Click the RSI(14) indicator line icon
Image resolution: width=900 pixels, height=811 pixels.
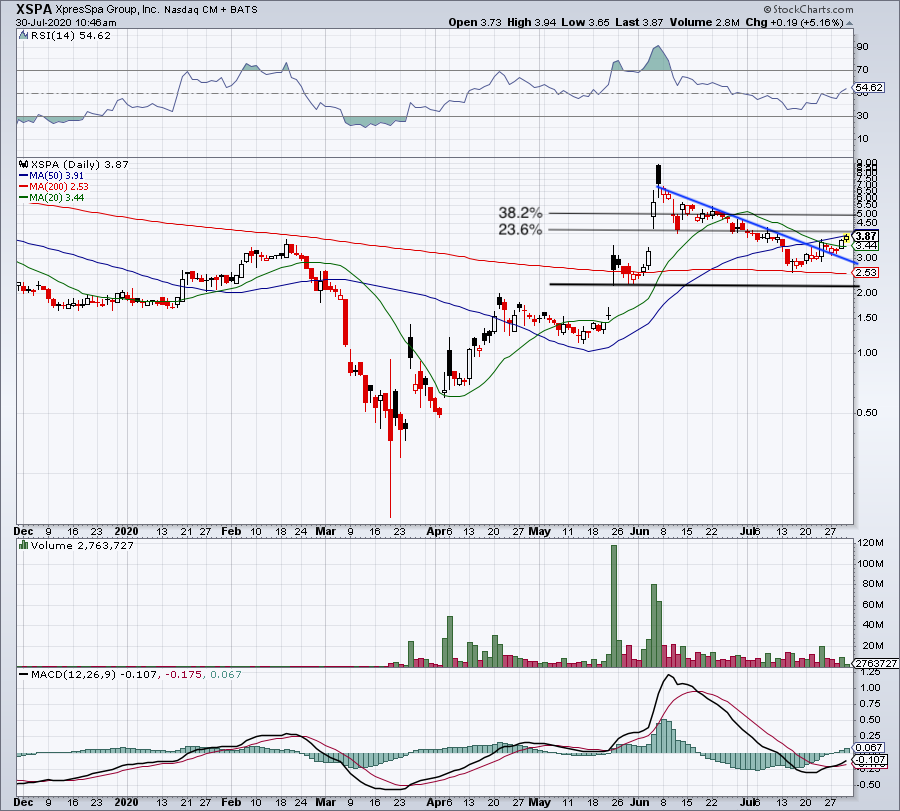pos(24,36)
